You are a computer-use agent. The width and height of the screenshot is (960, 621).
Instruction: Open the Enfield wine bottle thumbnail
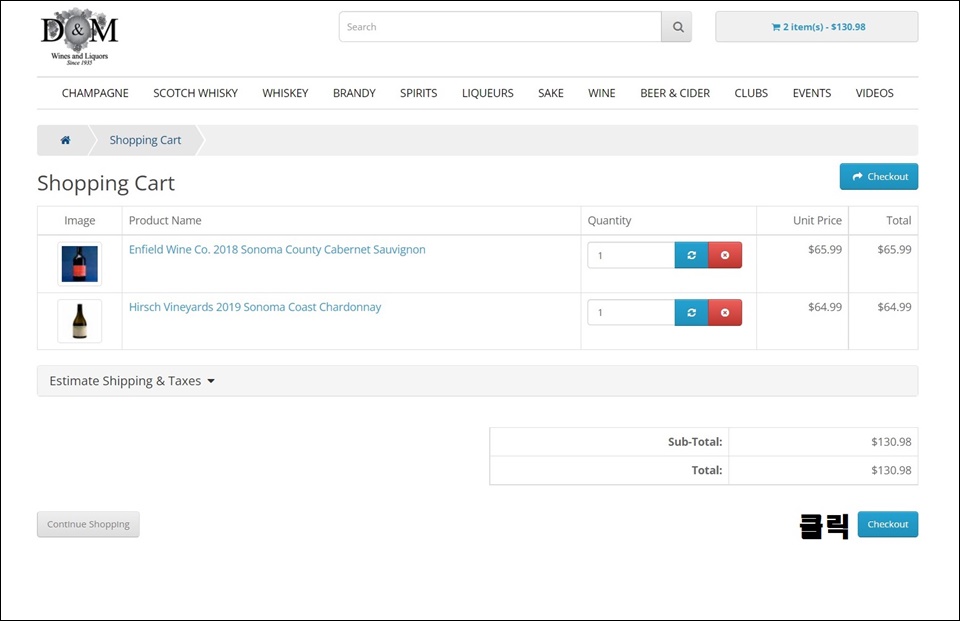[x=80, y=264]
